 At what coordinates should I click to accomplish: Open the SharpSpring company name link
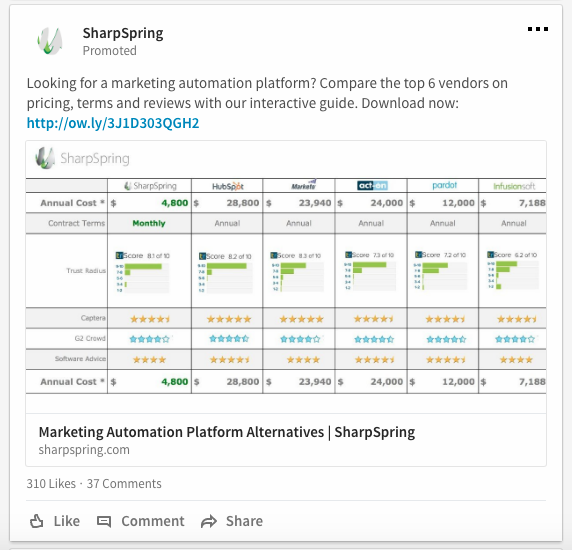pyautogui.click(x=123, y=33)
